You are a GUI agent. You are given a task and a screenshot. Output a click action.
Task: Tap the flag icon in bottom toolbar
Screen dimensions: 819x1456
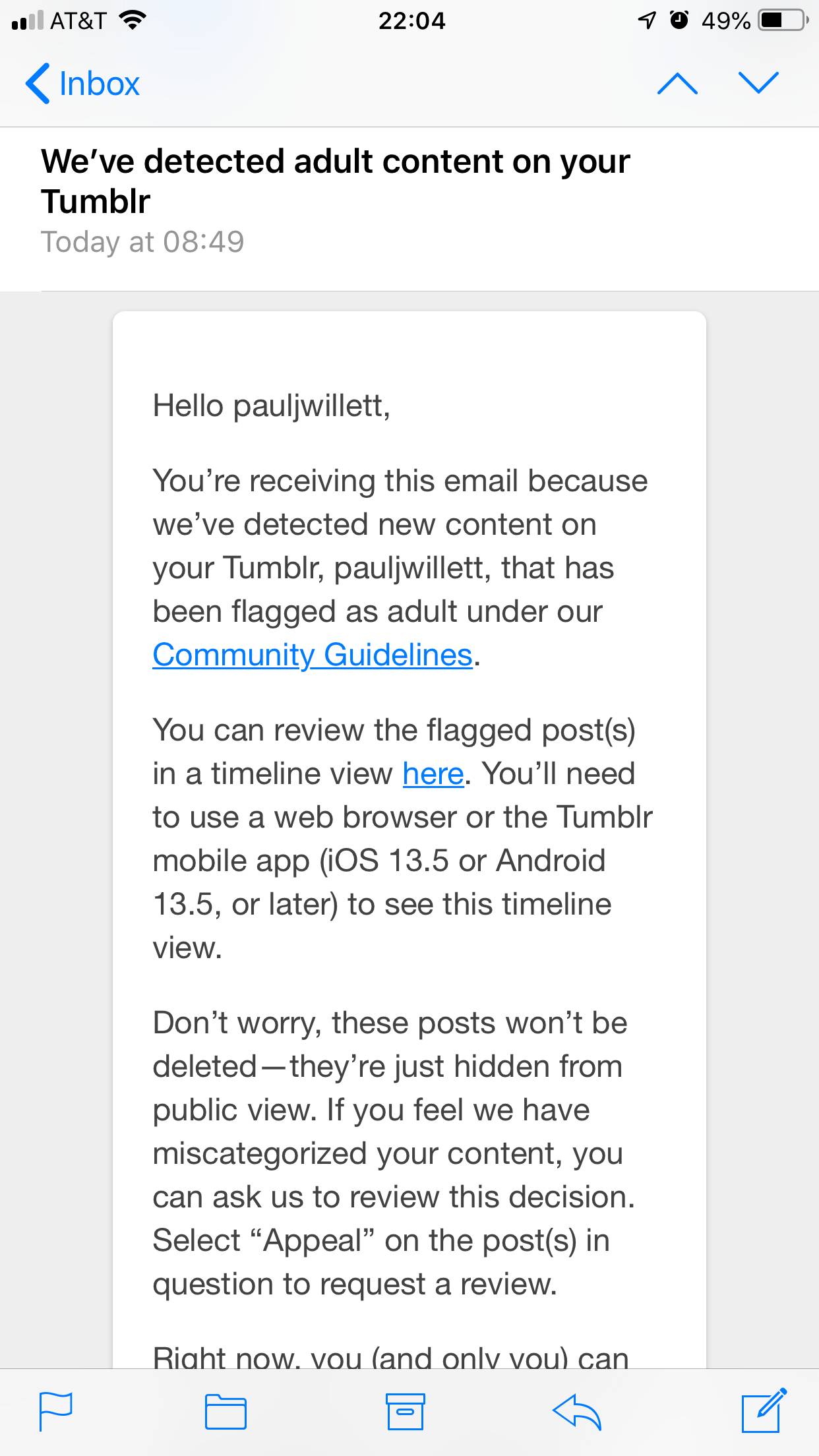(56, 1411)
